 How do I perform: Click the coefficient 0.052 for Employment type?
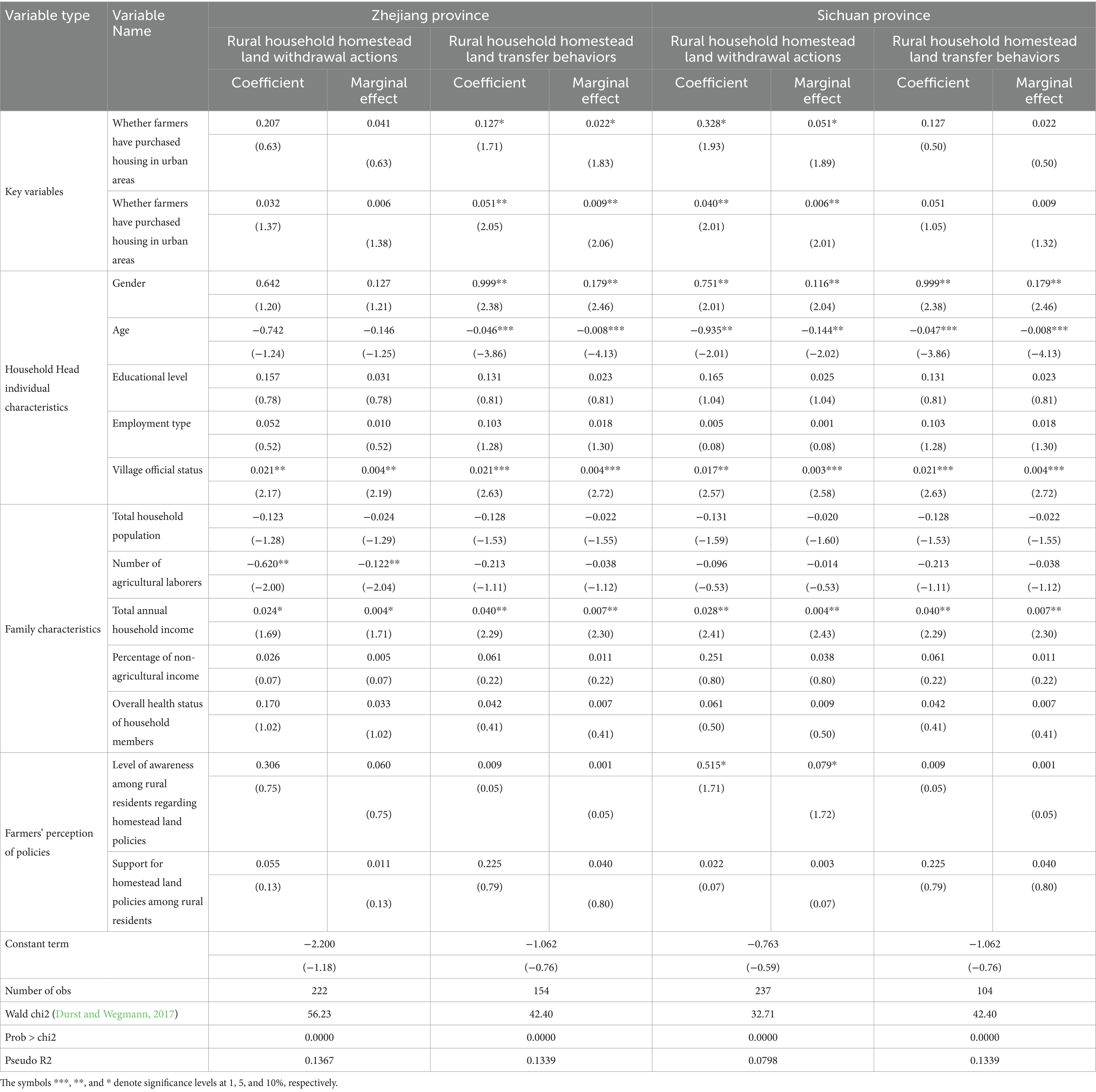pos(268,423)
